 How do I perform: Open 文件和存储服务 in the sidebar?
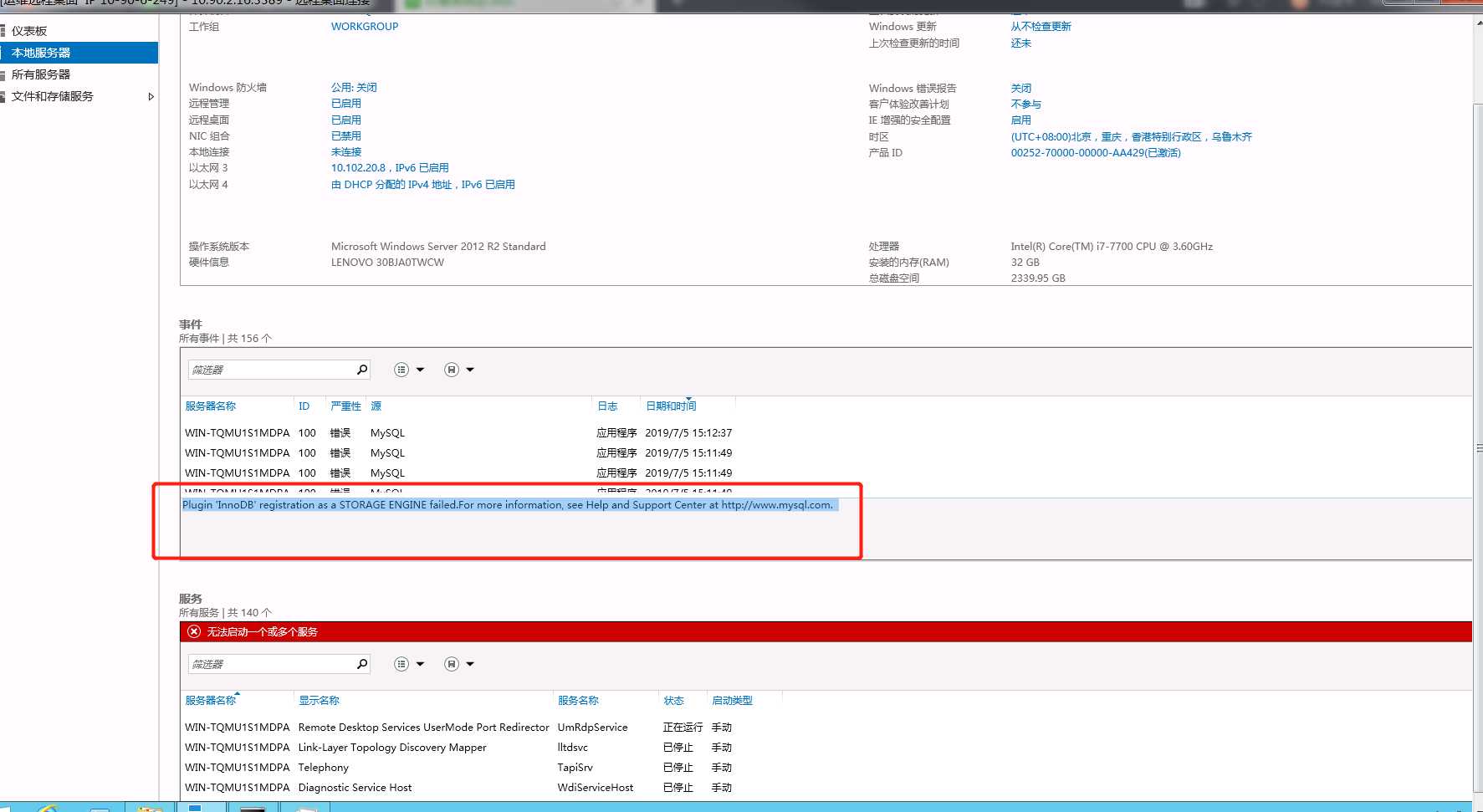[x=53, y=96]
